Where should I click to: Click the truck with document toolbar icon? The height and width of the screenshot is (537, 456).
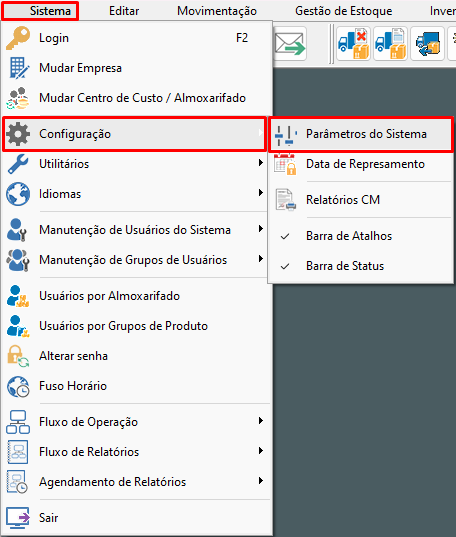point(391,44)
